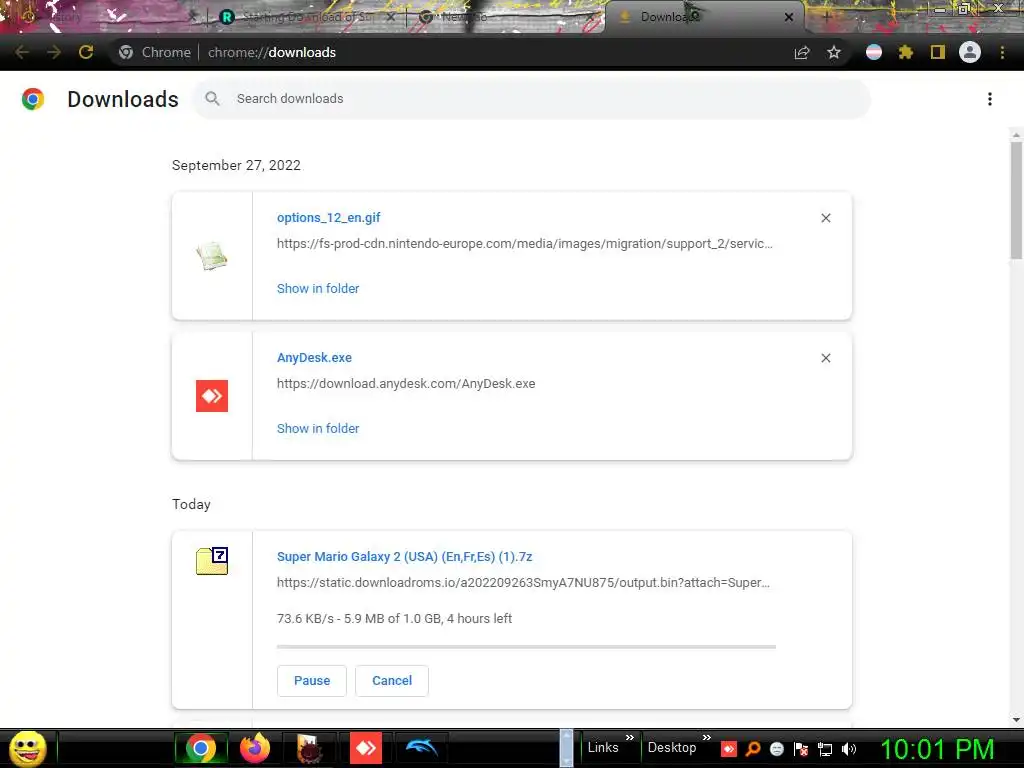Remove options_12_en.gif from the list
The image size is (1024, 768).
coord(825,218)
